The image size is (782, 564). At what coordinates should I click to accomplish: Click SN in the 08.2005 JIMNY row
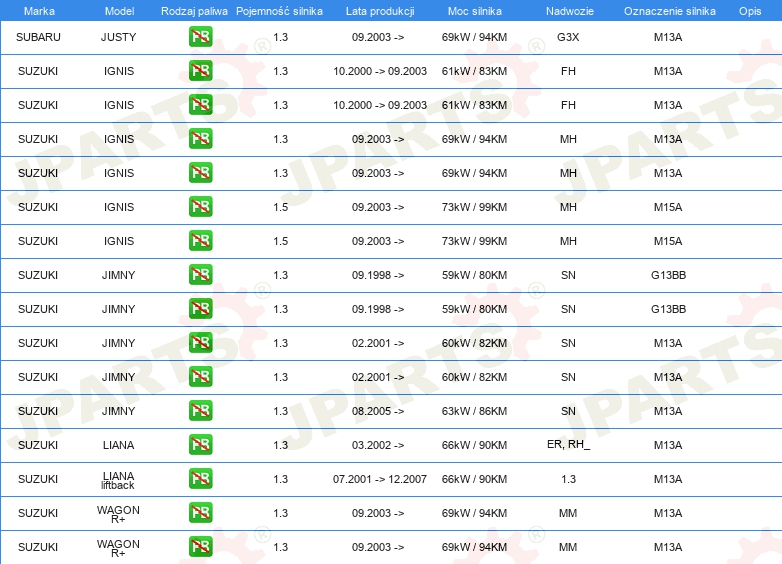click(x=568, y=411)
